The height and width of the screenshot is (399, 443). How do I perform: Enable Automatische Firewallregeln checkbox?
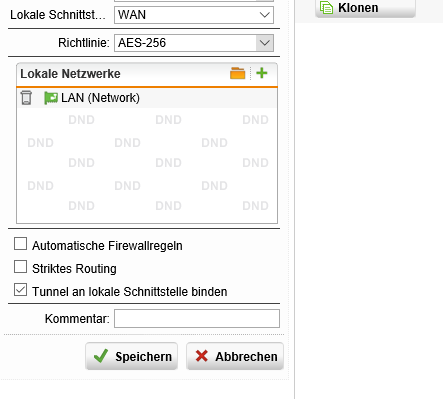20,244
